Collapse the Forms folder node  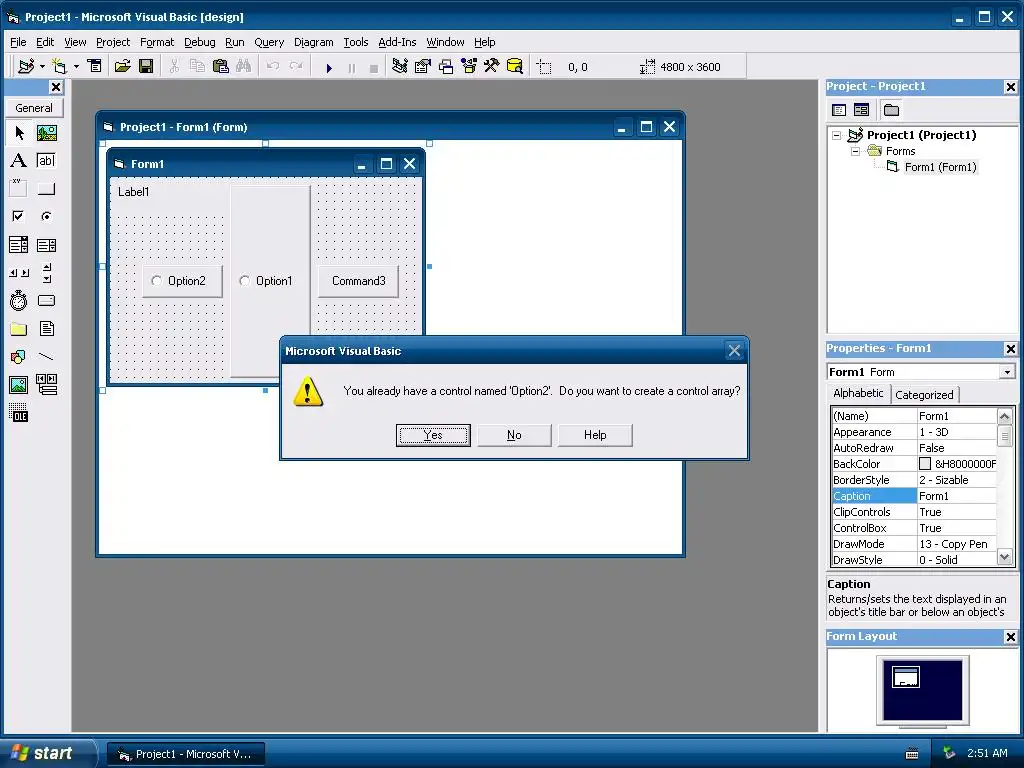pos(855,151)
